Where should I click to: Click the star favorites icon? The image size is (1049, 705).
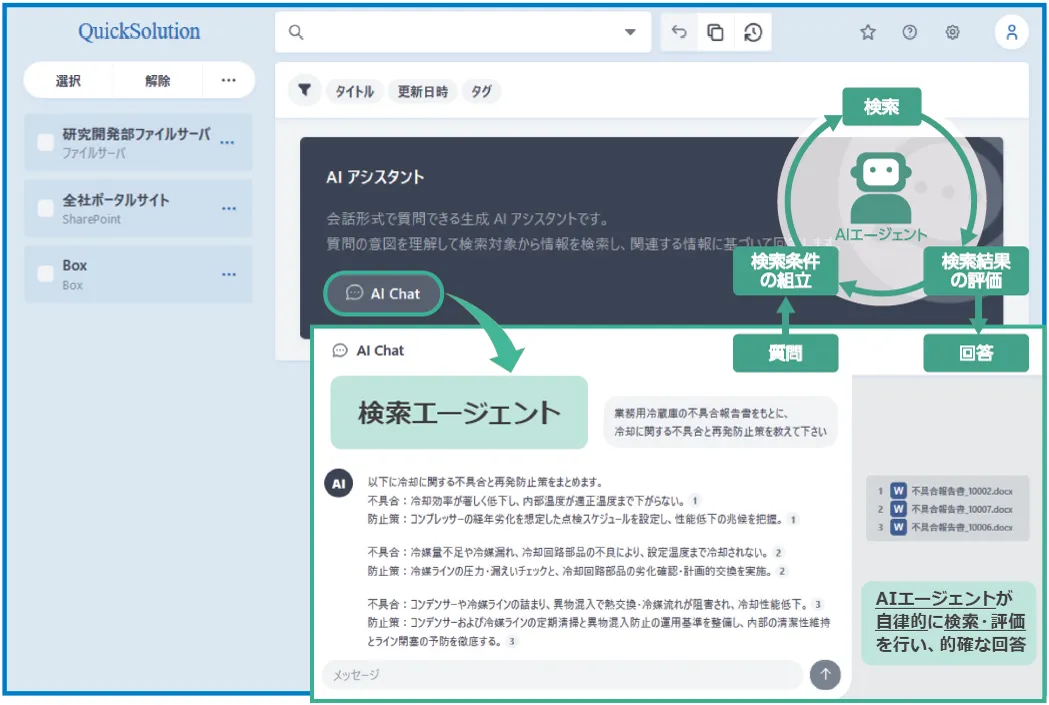pyautogui.click(x=867, y=32)
